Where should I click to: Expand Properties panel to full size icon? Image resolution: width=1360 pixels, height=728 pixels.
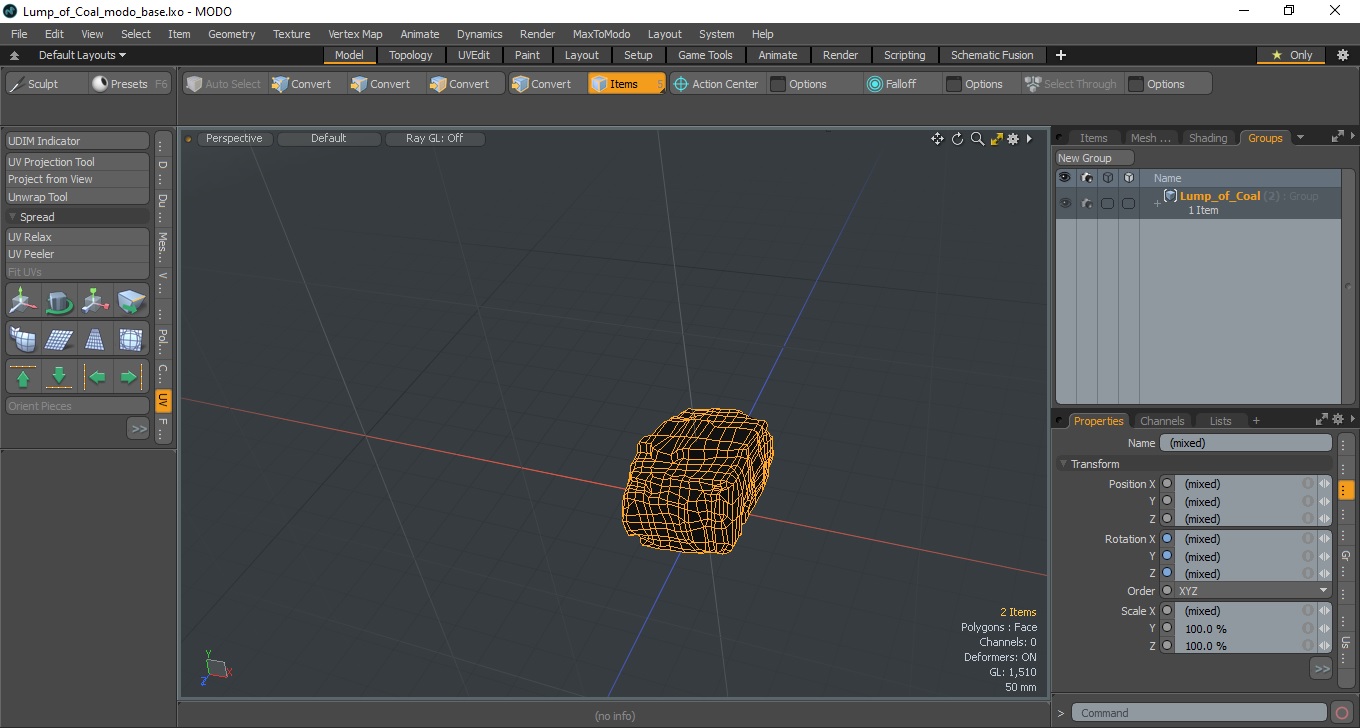[x=1322, y=420]
